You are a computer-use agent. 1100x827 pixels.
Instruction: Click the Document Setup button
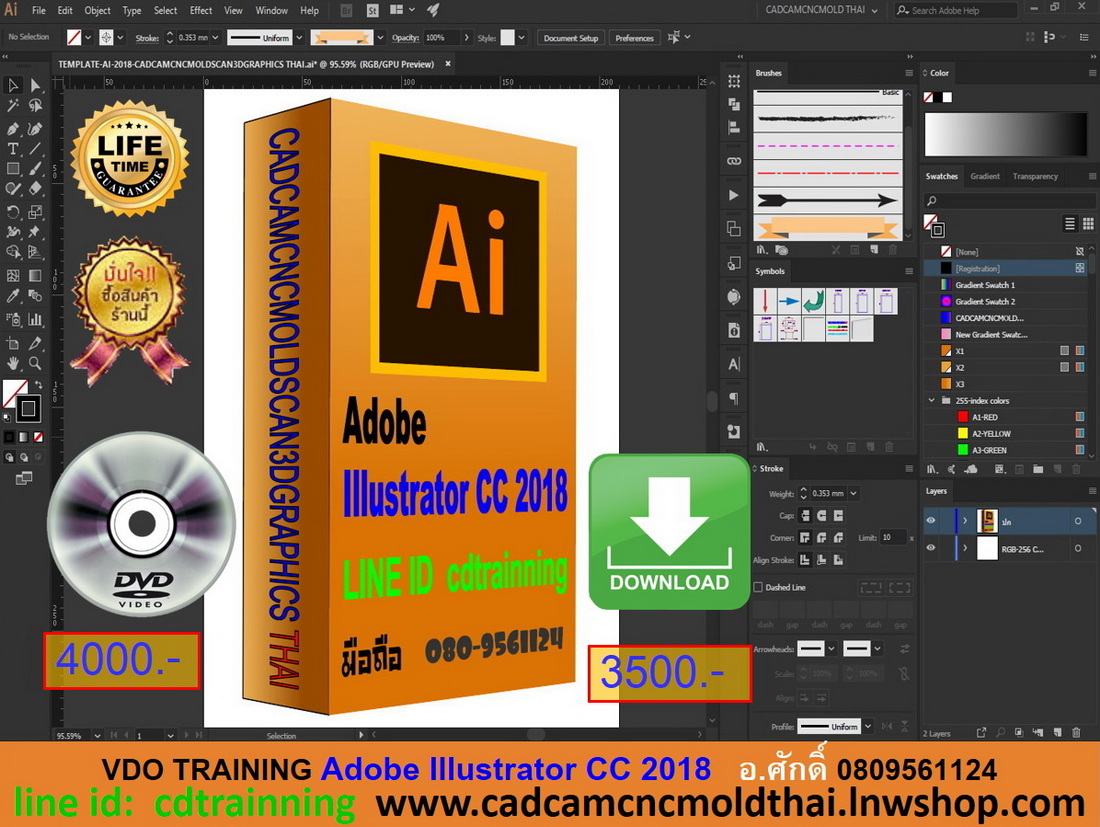click(570, 37)
